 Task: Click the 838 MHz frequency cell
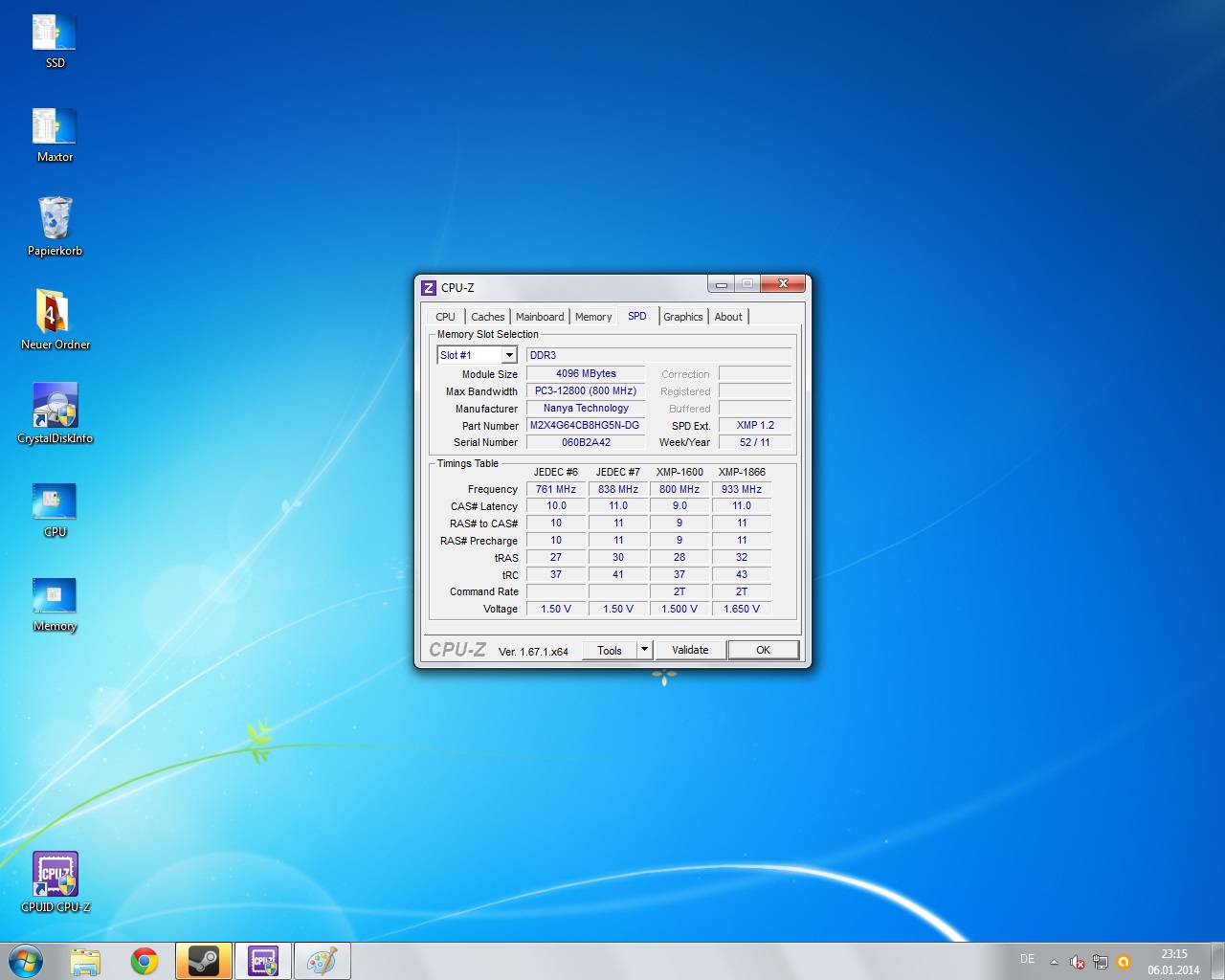pos(618,489)
